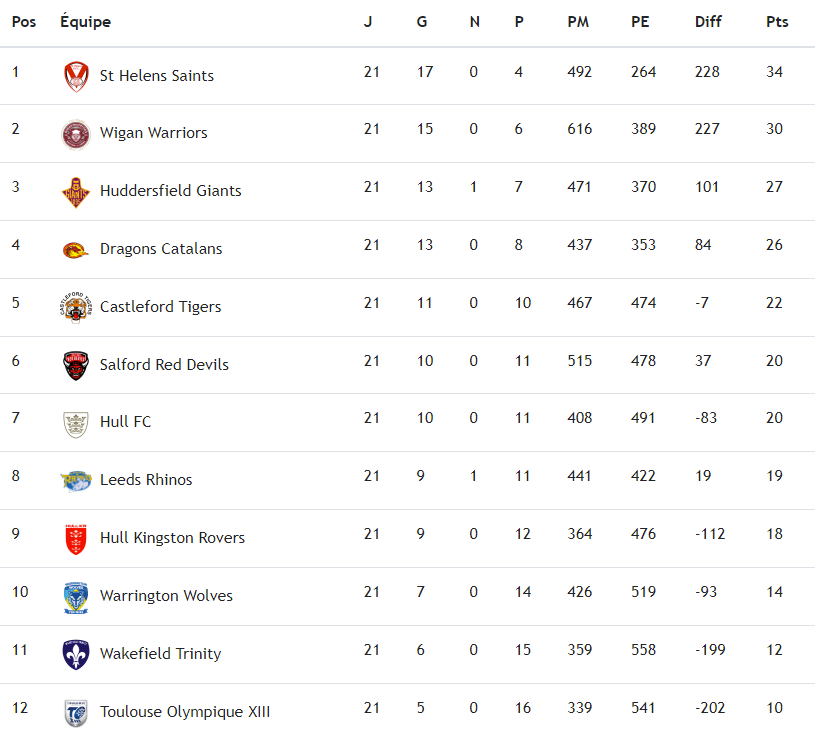Click the Salford Red Devils logo
The height and width of the screenshot is (740, 821).
point(76,365)
